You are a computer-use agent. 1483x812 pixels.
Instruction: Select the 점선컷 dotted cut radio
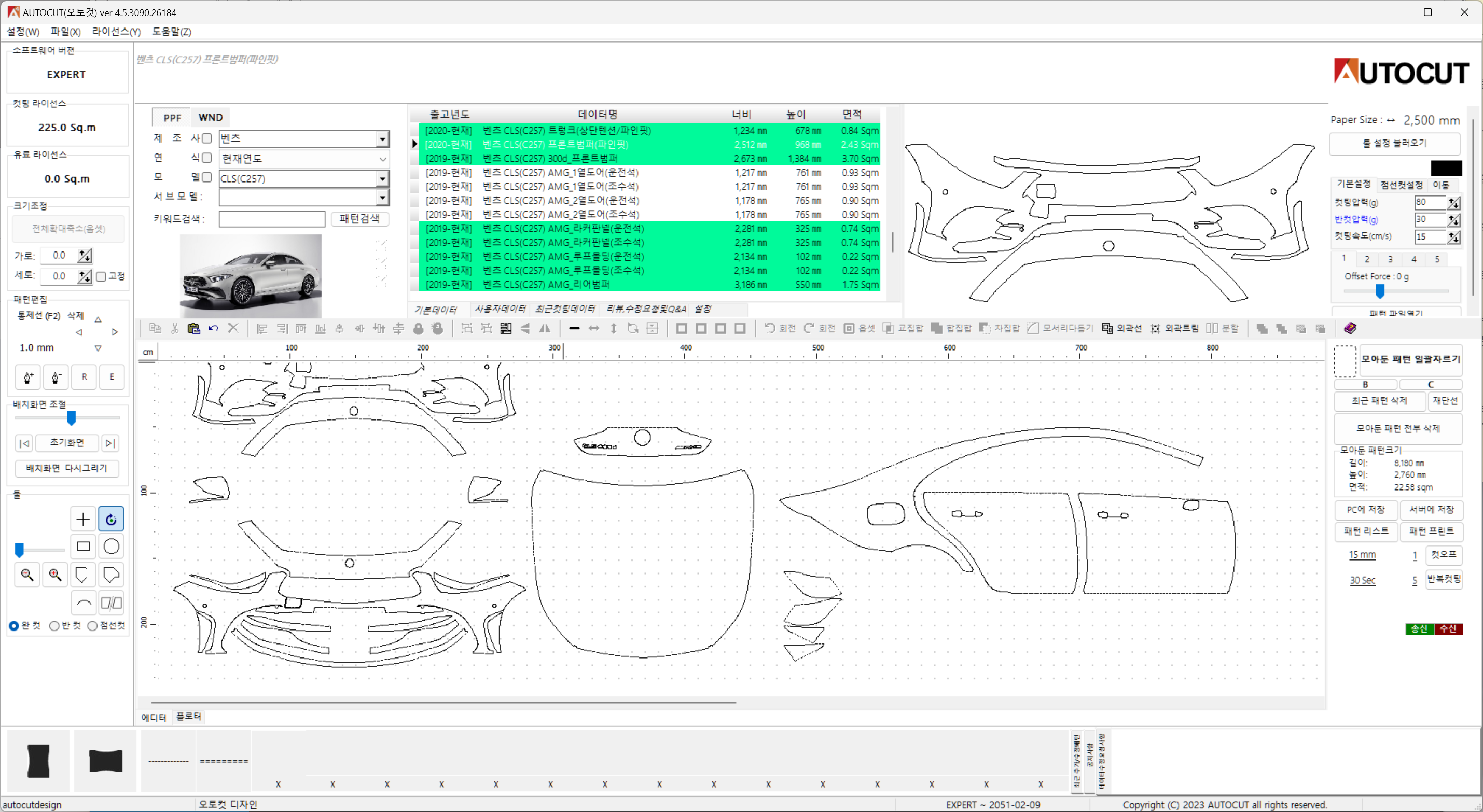pyautogui.click(x=92, y=626)
